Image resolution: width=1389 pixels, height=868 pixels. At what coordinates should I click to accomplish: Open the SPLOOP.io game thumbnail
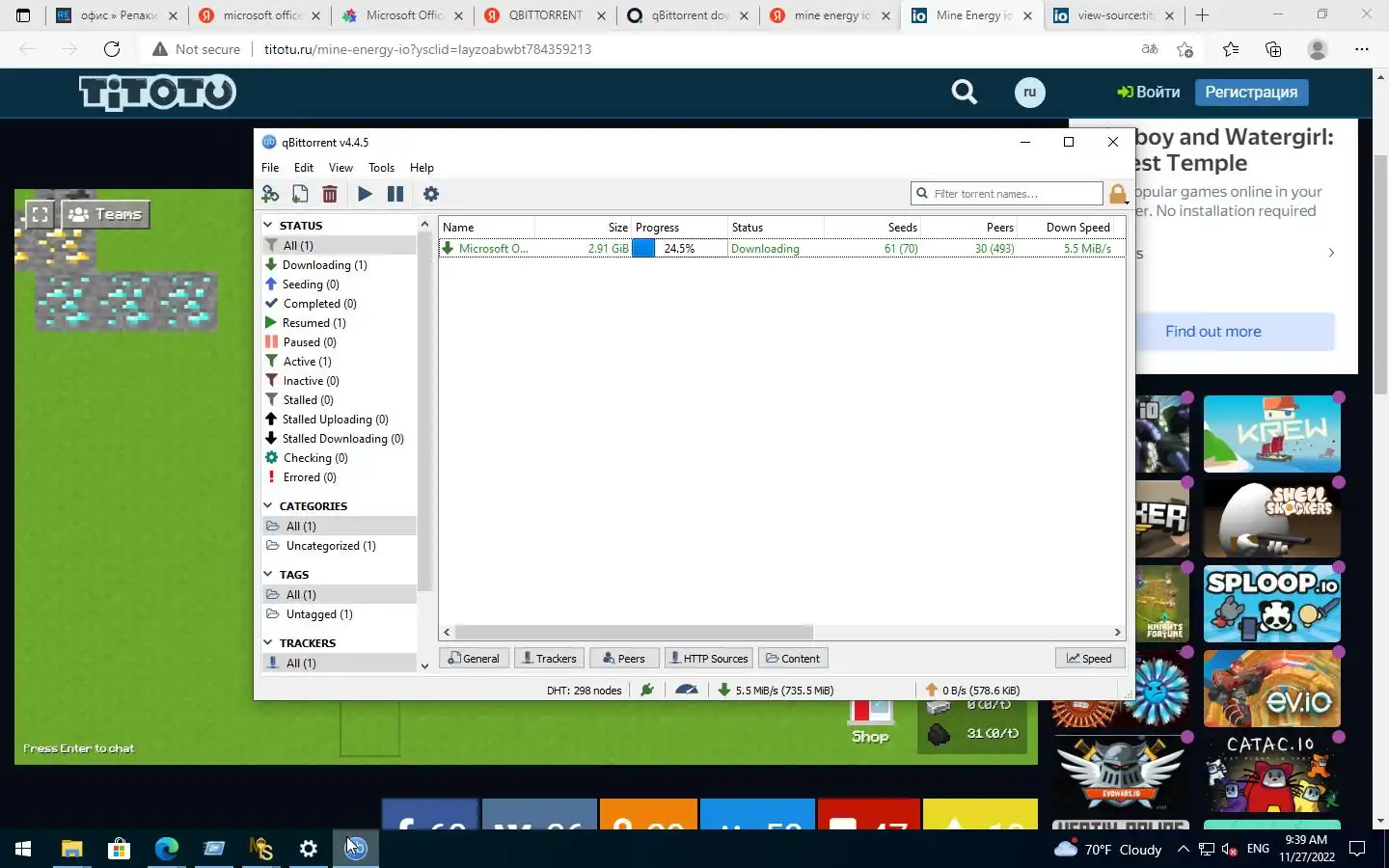pos(1271,604)
